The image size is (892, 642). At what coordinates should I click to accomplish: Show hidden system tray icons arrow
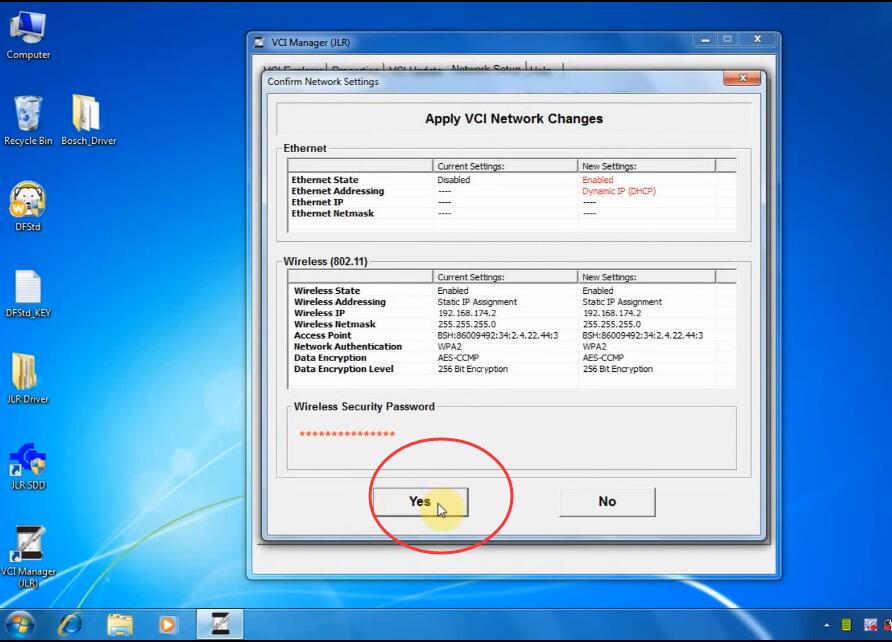point(827,626)
